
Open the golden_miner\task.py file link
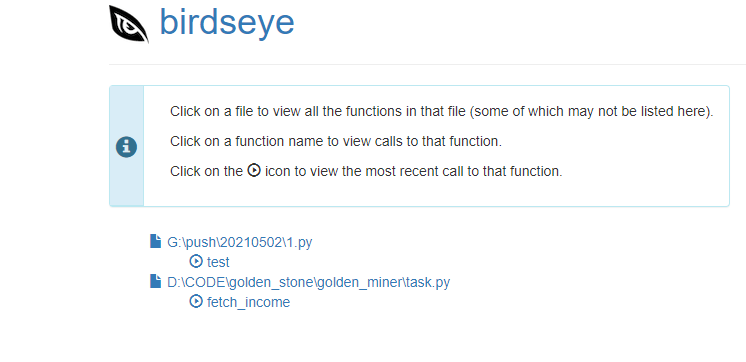[x=308, y=282]
